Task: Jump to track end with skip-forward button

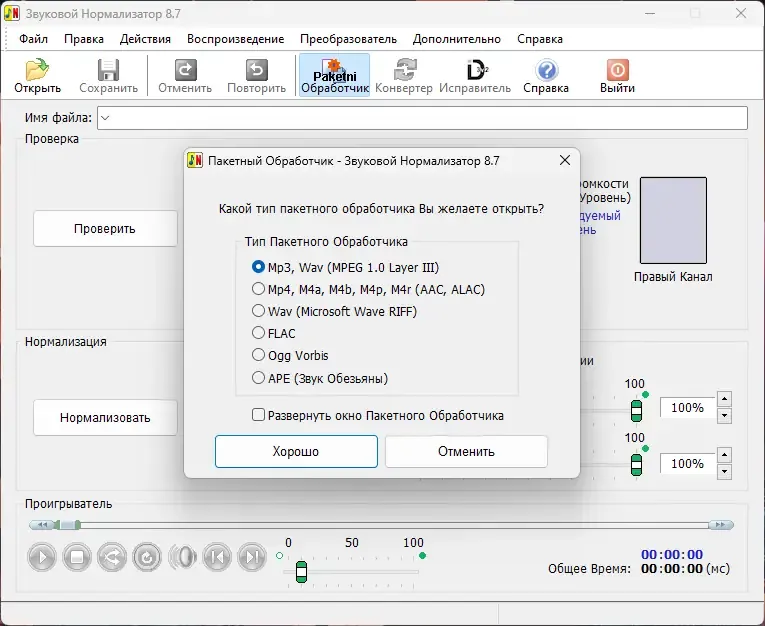Action: pos(252,557)
